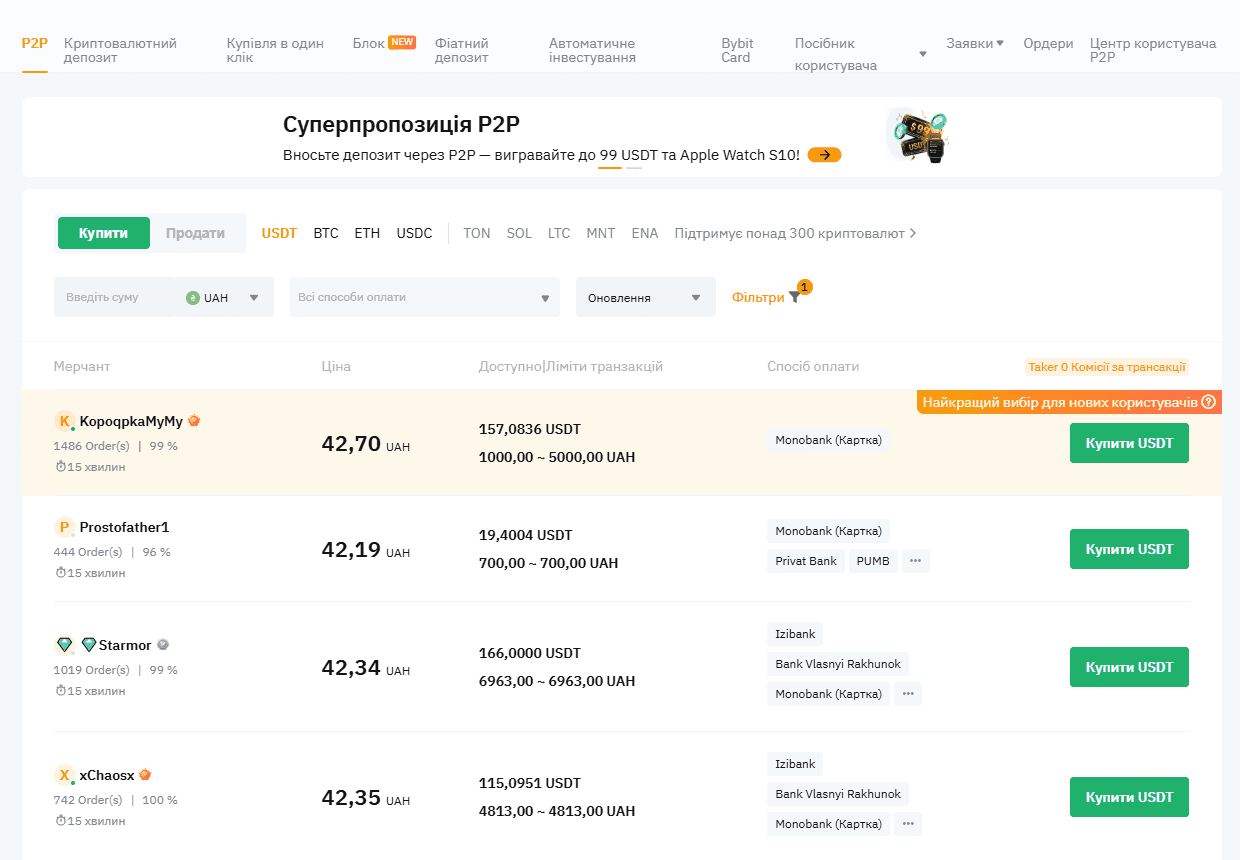Viewport: 1240px width, 860px height.
Task: Expand the list of 300 supported cryptocurrencies
Action: click(796, 233)
